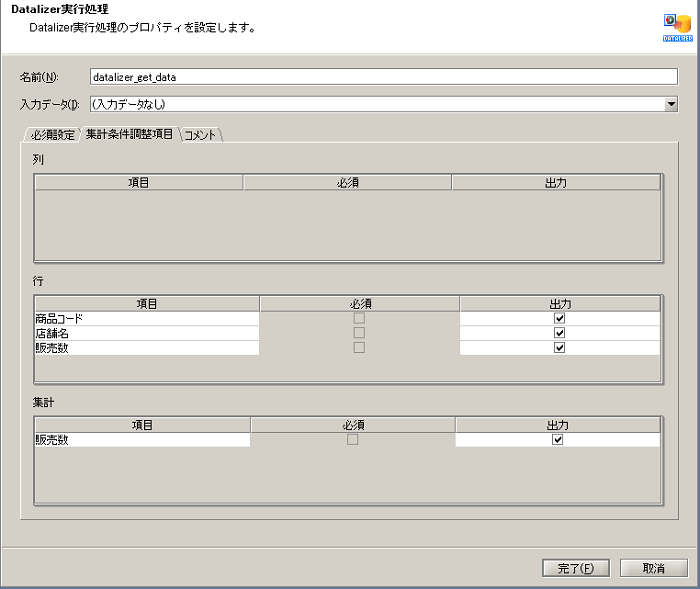Select the 集計条件調整項目 tab
The image size is (700, 589).
(x=129, y=134)
